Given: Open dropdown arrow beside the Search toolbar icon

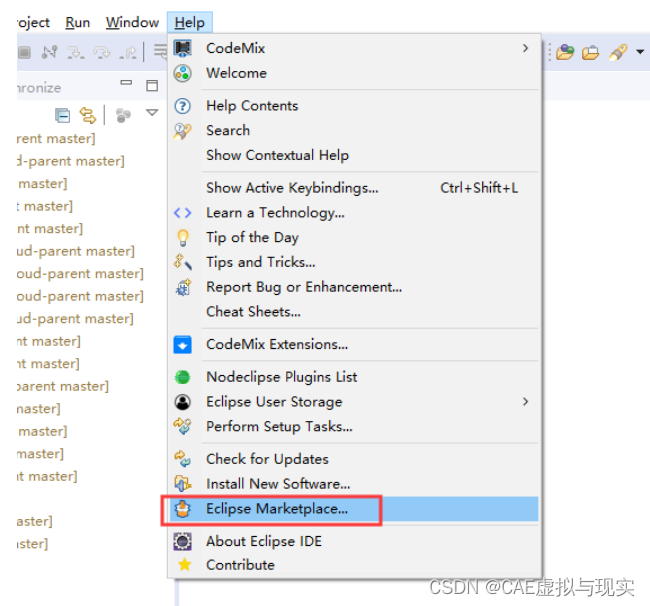Looking at the screenshot, I should point(640,52).
